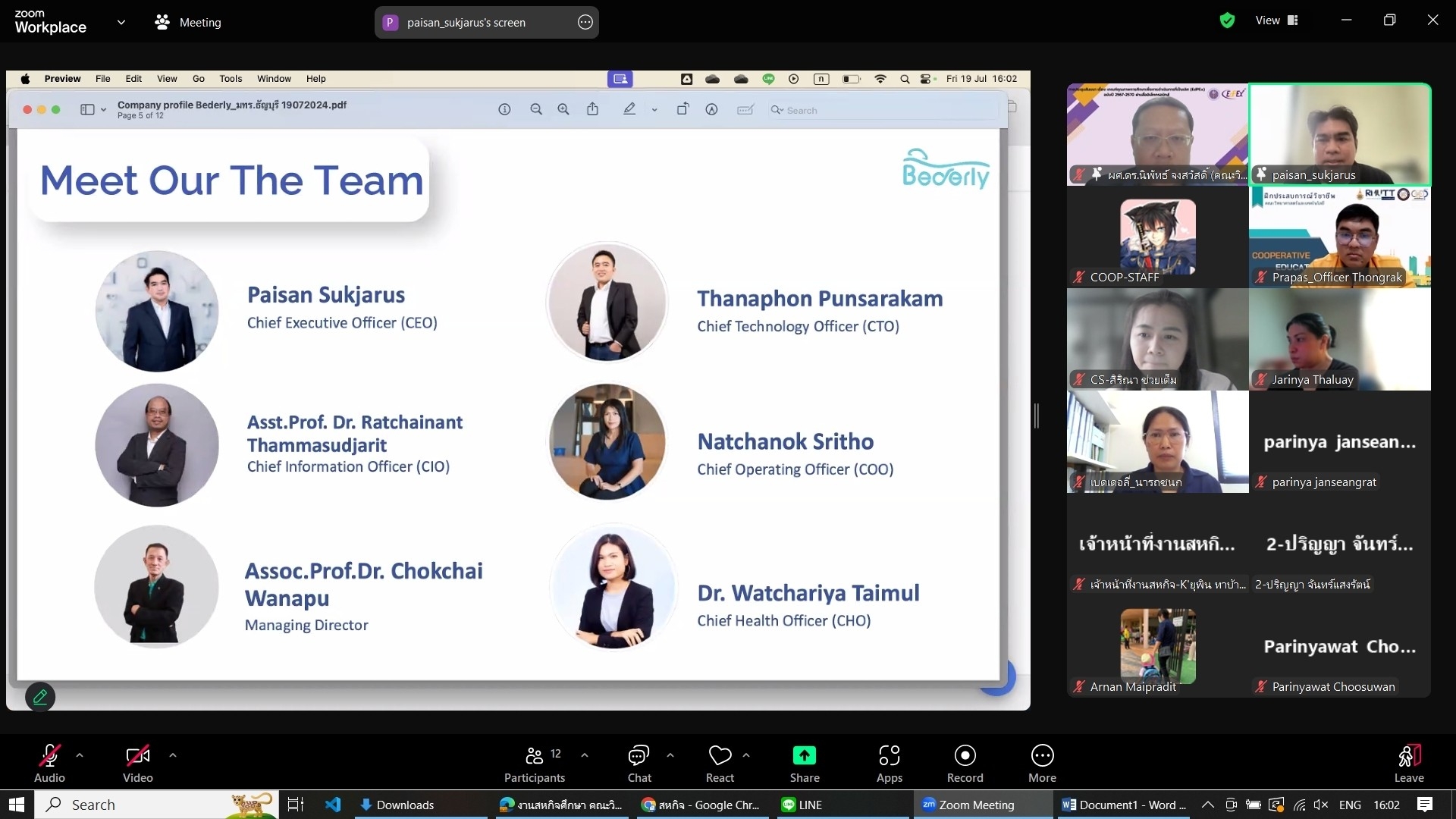1456x819 pixels.
Task: Open the Go menu in shared Preview
Action: [199, 79]
